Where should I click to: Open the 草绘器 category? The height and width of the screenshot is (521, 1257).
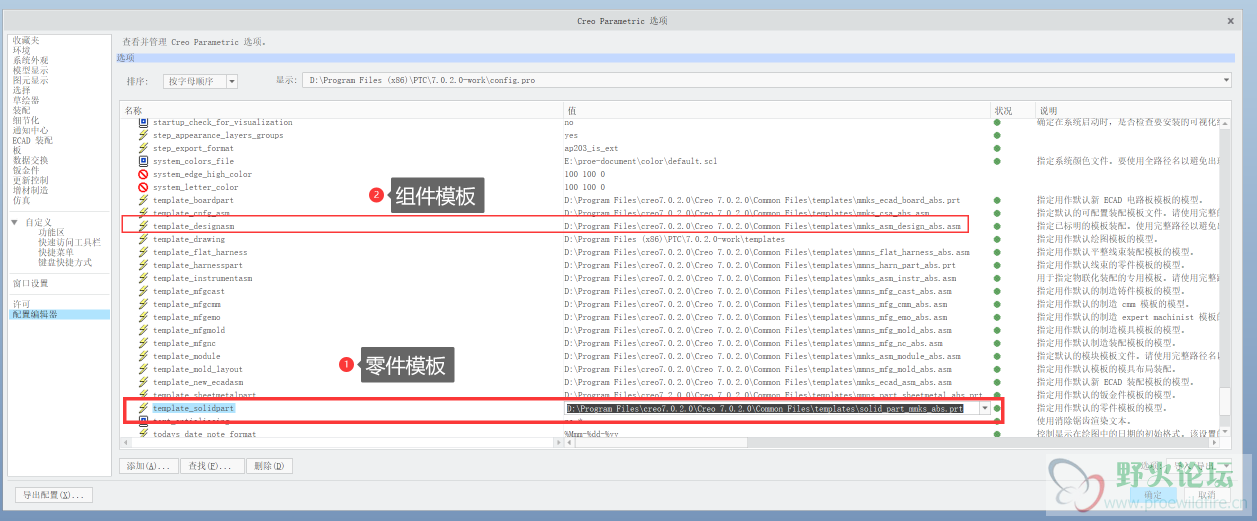point(26,100)
